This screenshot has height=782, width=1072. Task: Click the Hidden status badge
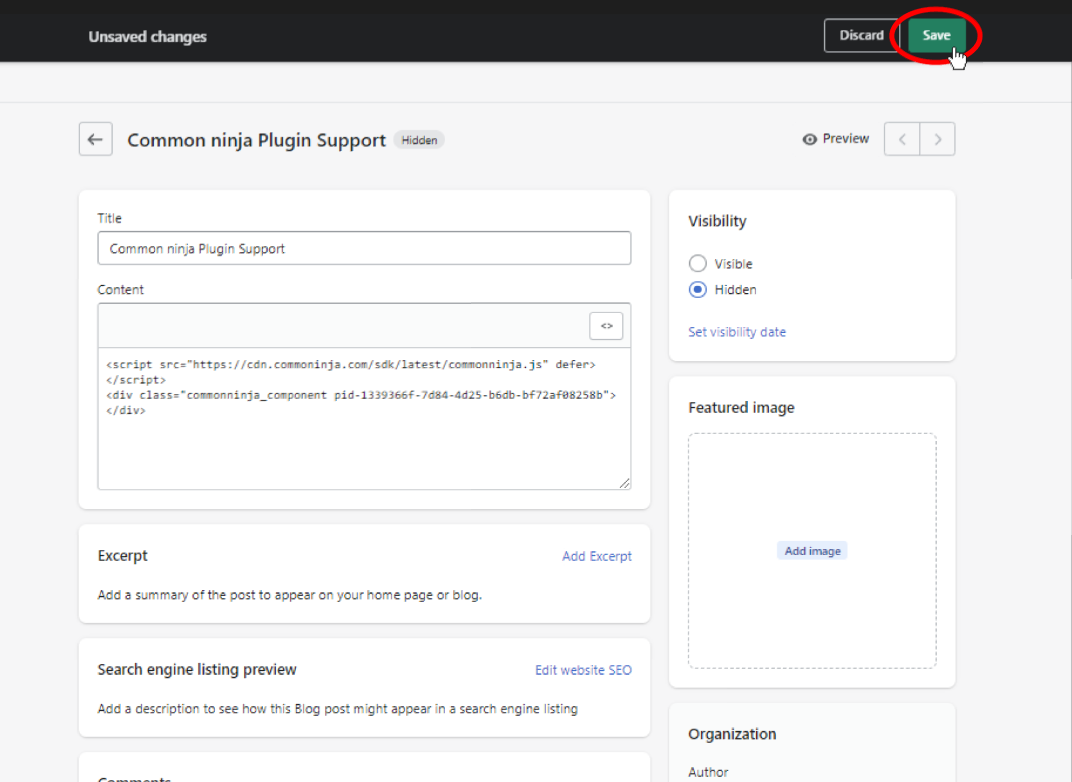pos(419,140)
